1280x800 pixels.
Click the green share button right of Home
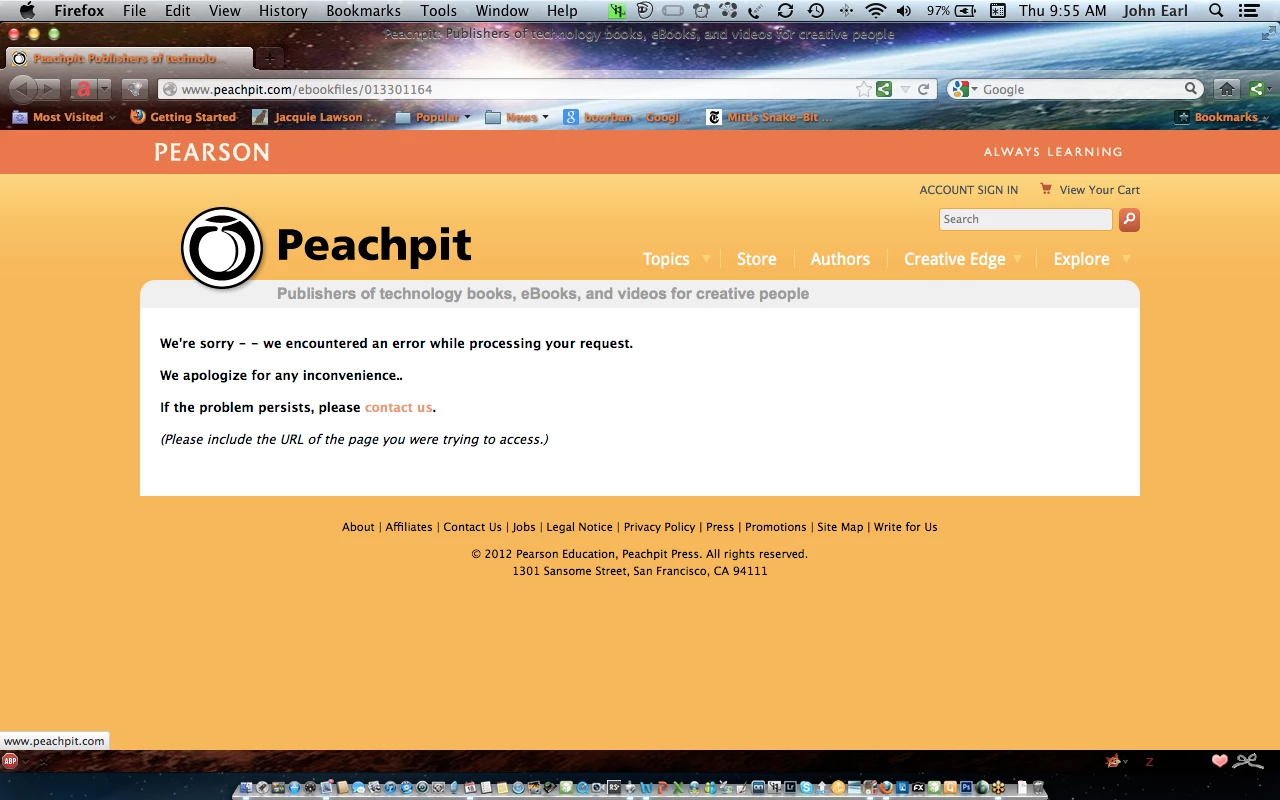pyautogui.click(x=1259, y=89)
